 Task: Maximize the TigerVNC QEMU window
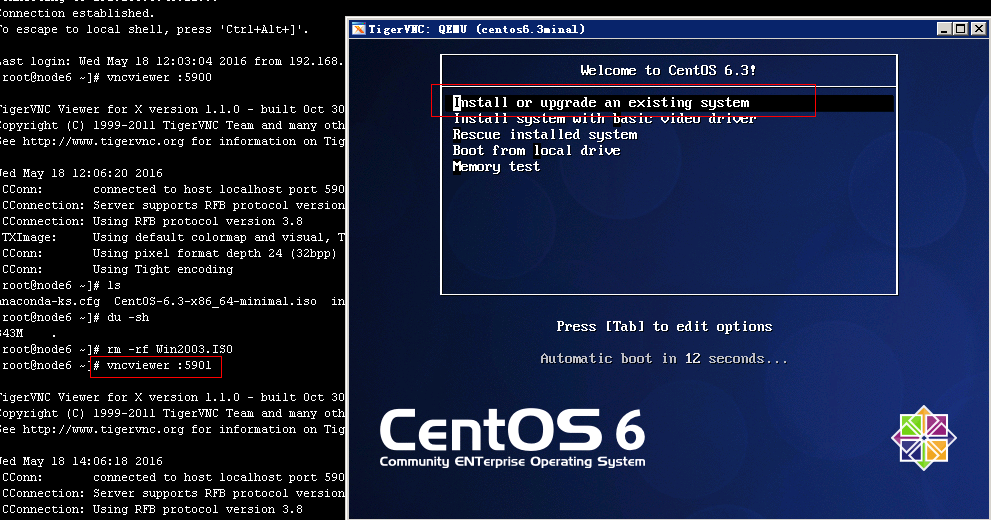click(961, 29)
